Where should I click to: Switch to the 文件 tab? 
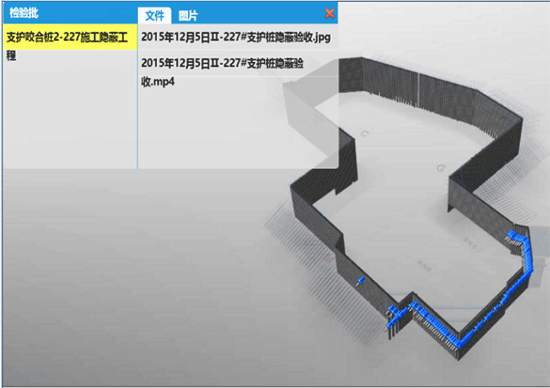[x=154, y=15]
